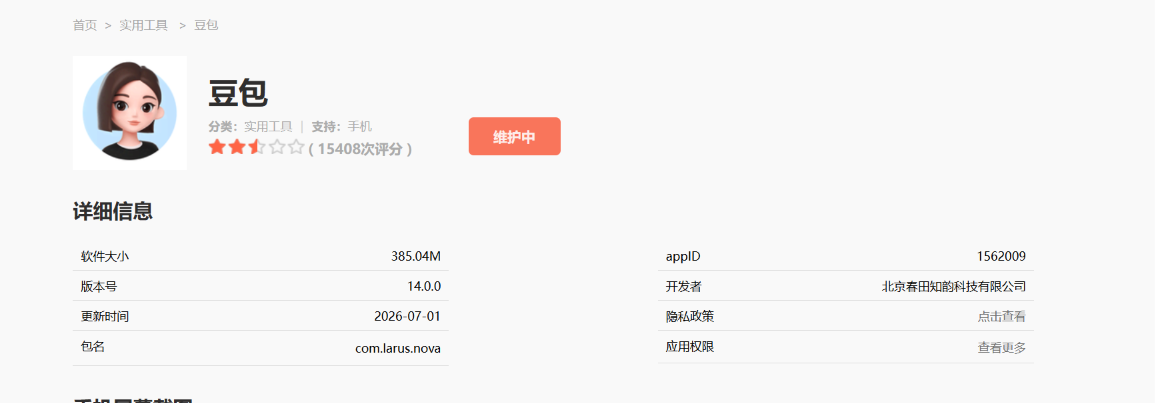Click the fourth empty rating star
The height and width of the screenshot is (403, 1155).
pyautogui.click(x=276, y=147)
